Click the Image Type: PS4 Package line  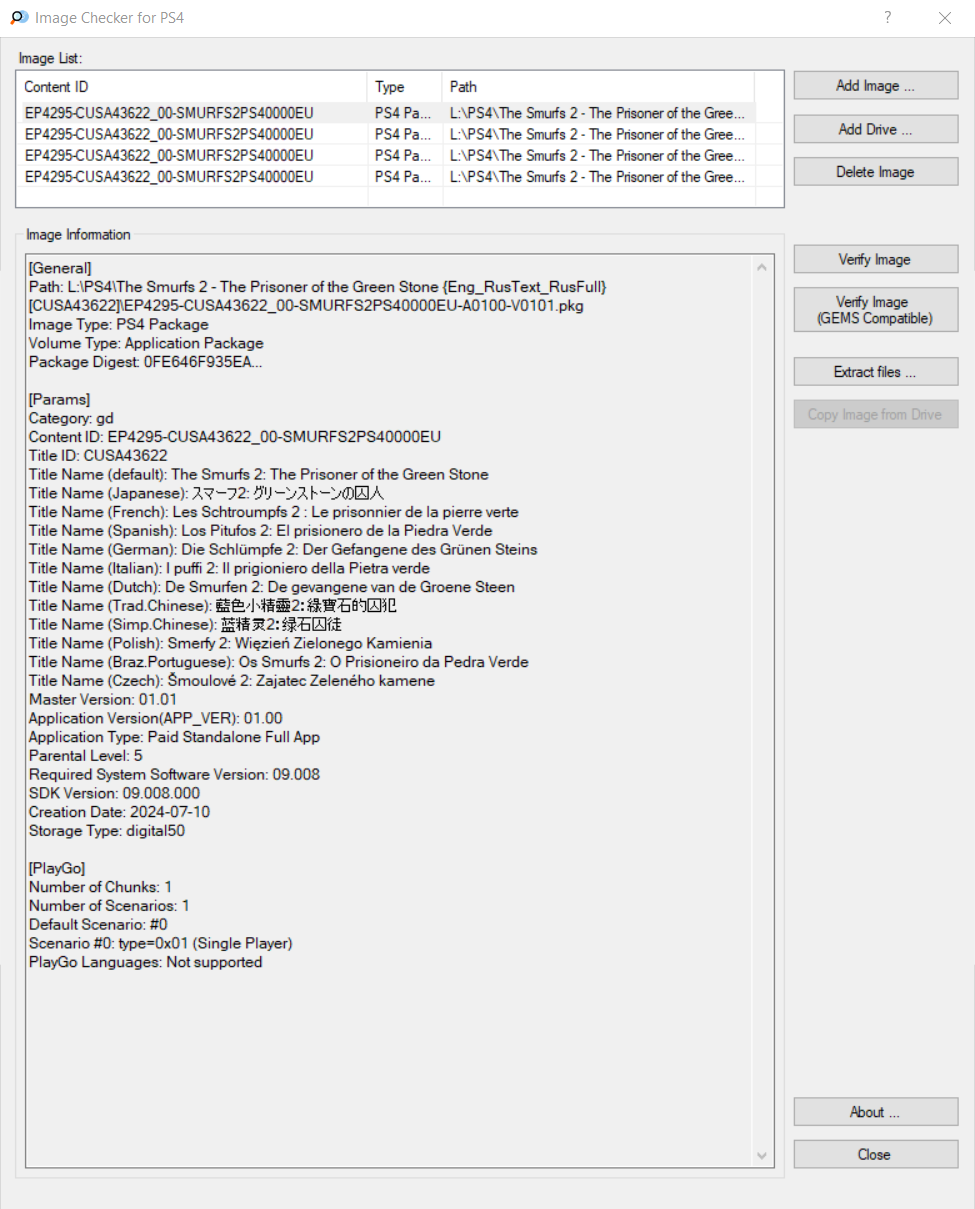[x=118, y=324]
